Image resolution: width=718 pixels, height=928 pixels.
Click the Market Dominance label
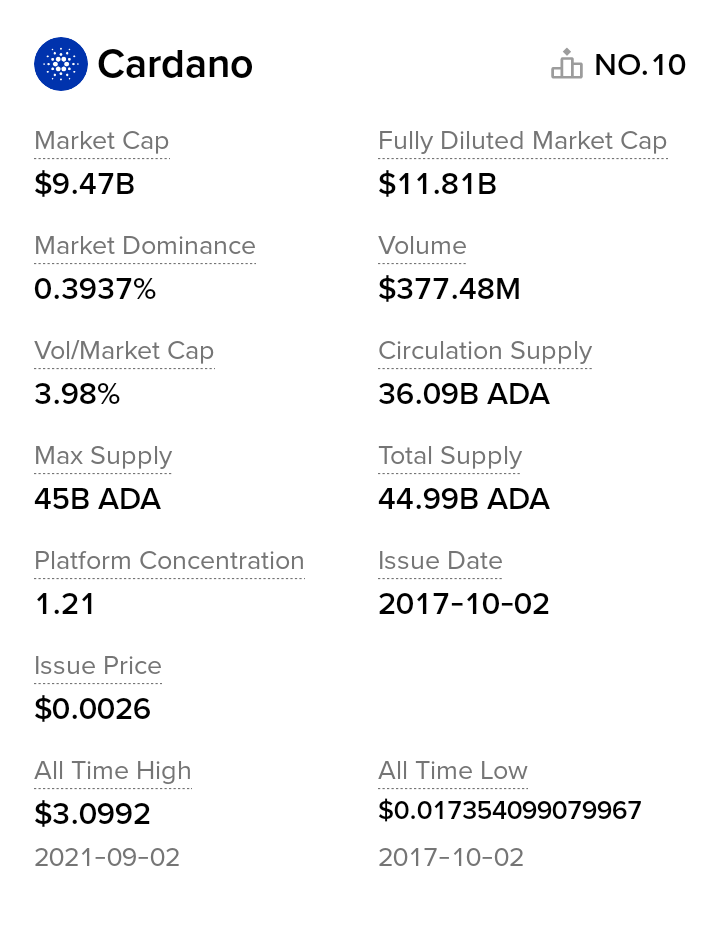(x=145, y=246)
